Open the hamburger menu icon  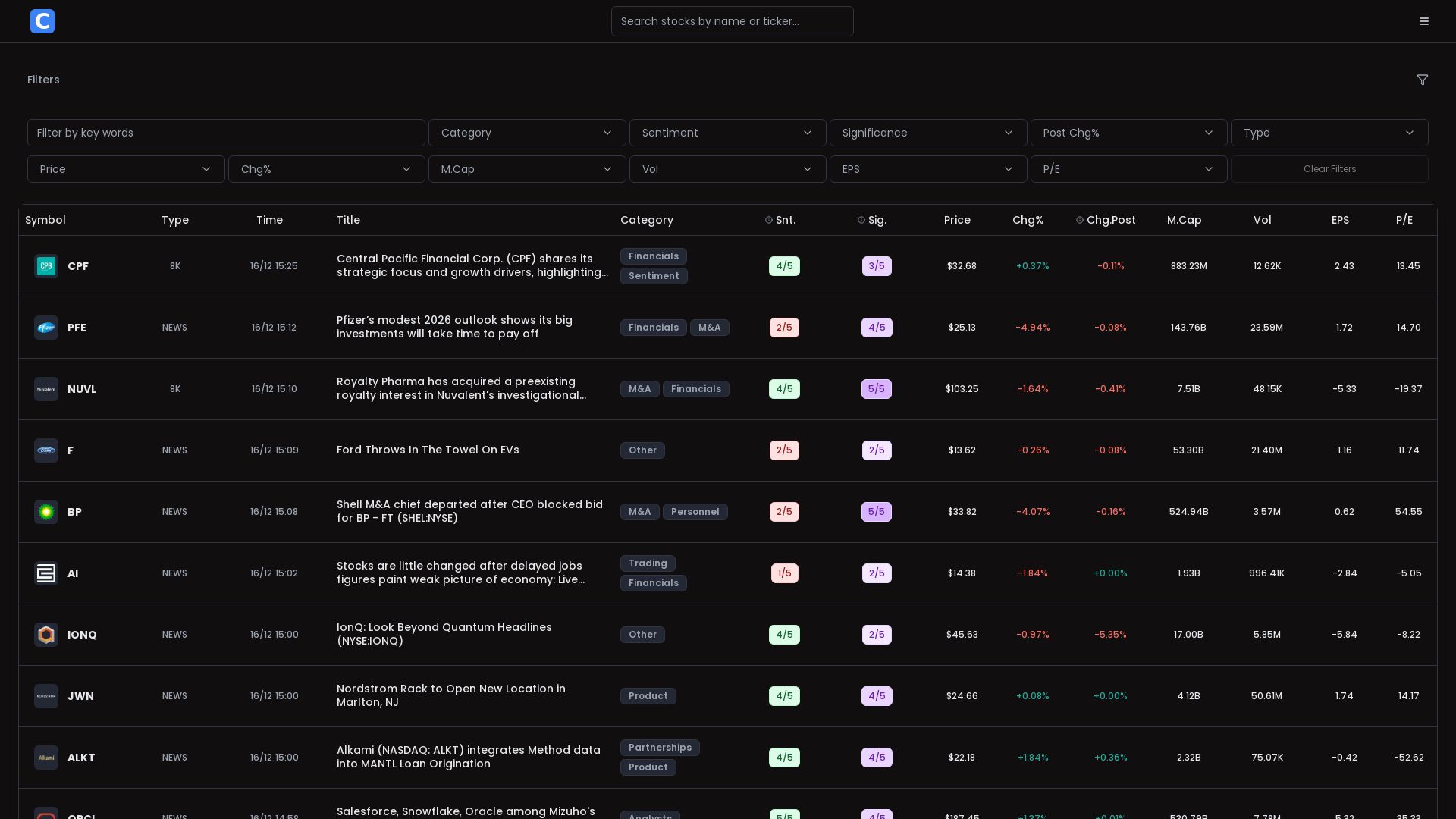tap(1424, 21)
